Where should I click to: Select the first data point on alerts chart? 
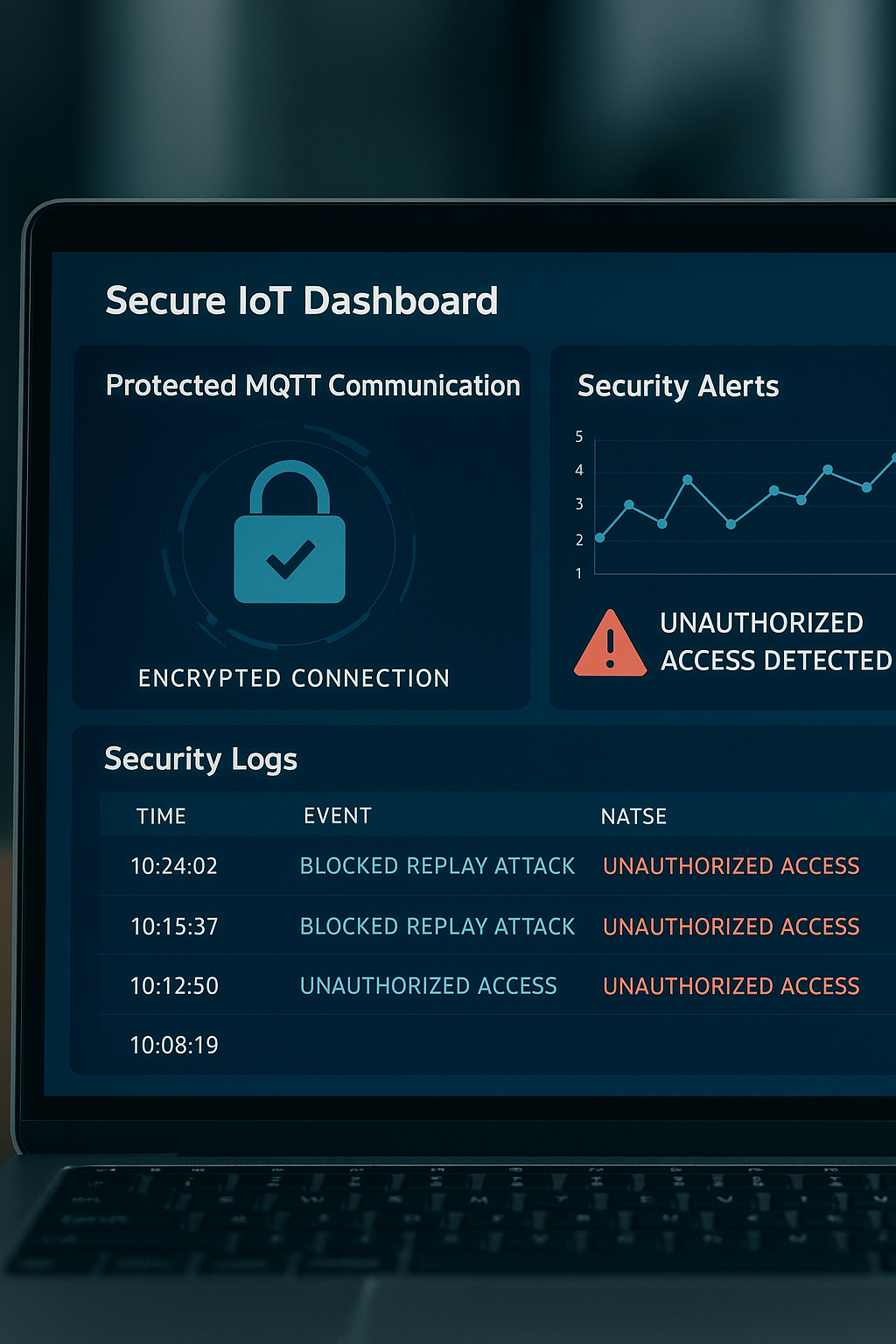coord(599,537)
